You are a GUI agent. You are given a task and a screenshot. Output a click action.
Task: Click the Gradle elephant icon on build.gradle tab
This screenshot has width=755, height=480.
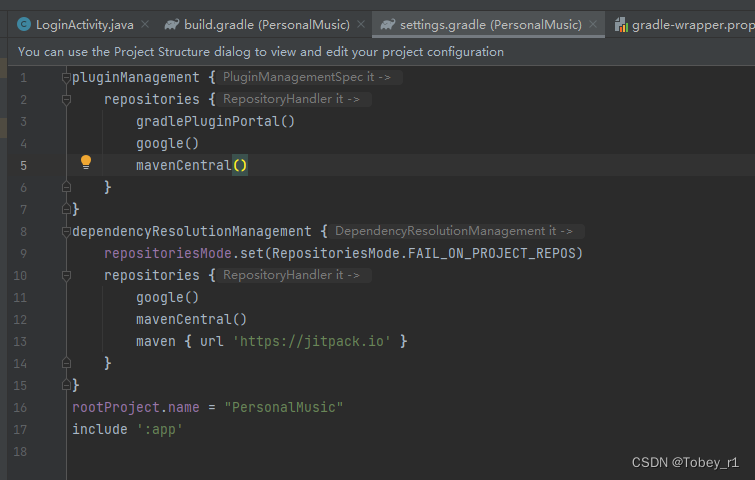click(172, 24)
